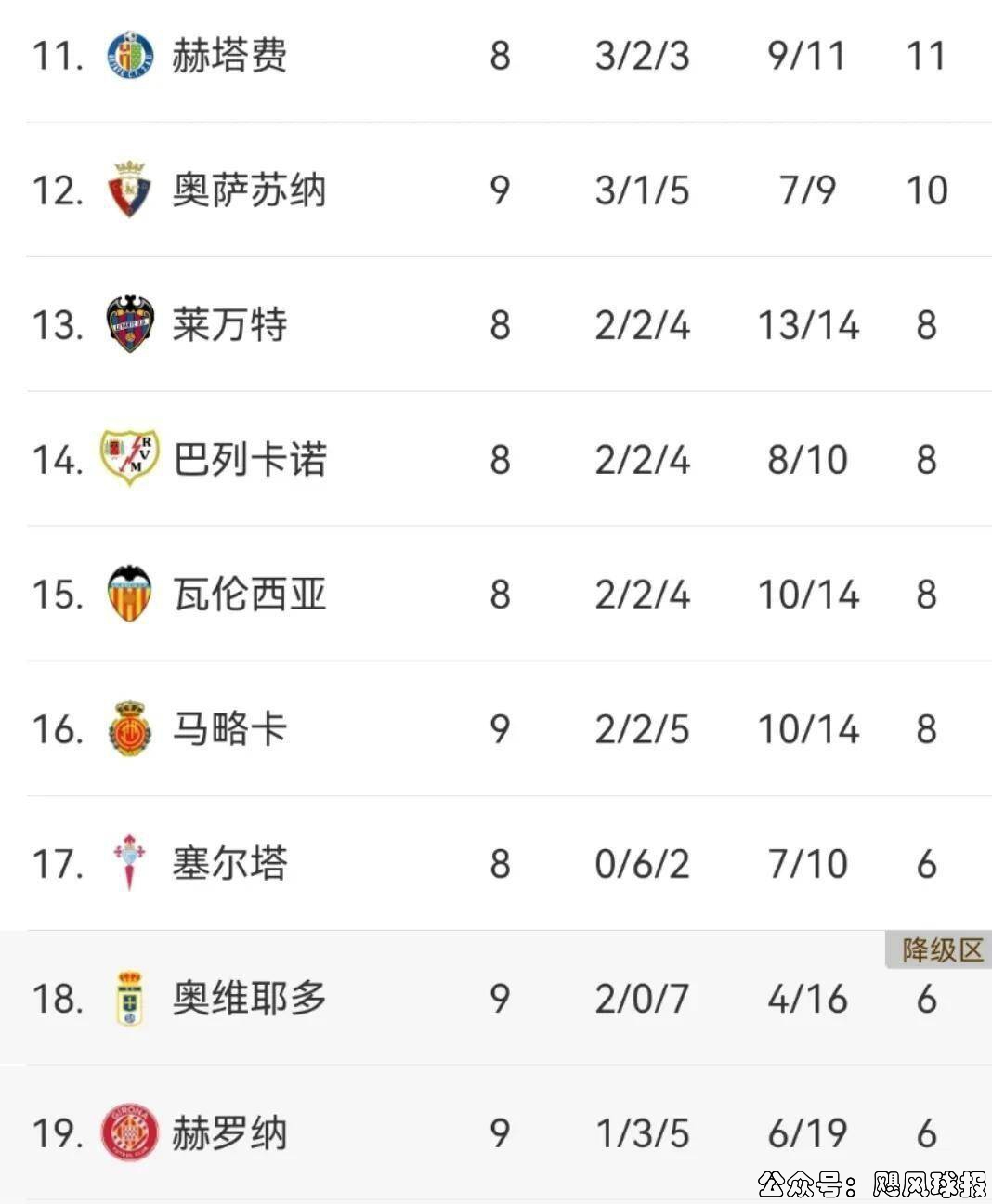The image size is (992, 1204).
Task: Open team 奥萨苏纳 details
Action: click(x=249, y=190)
